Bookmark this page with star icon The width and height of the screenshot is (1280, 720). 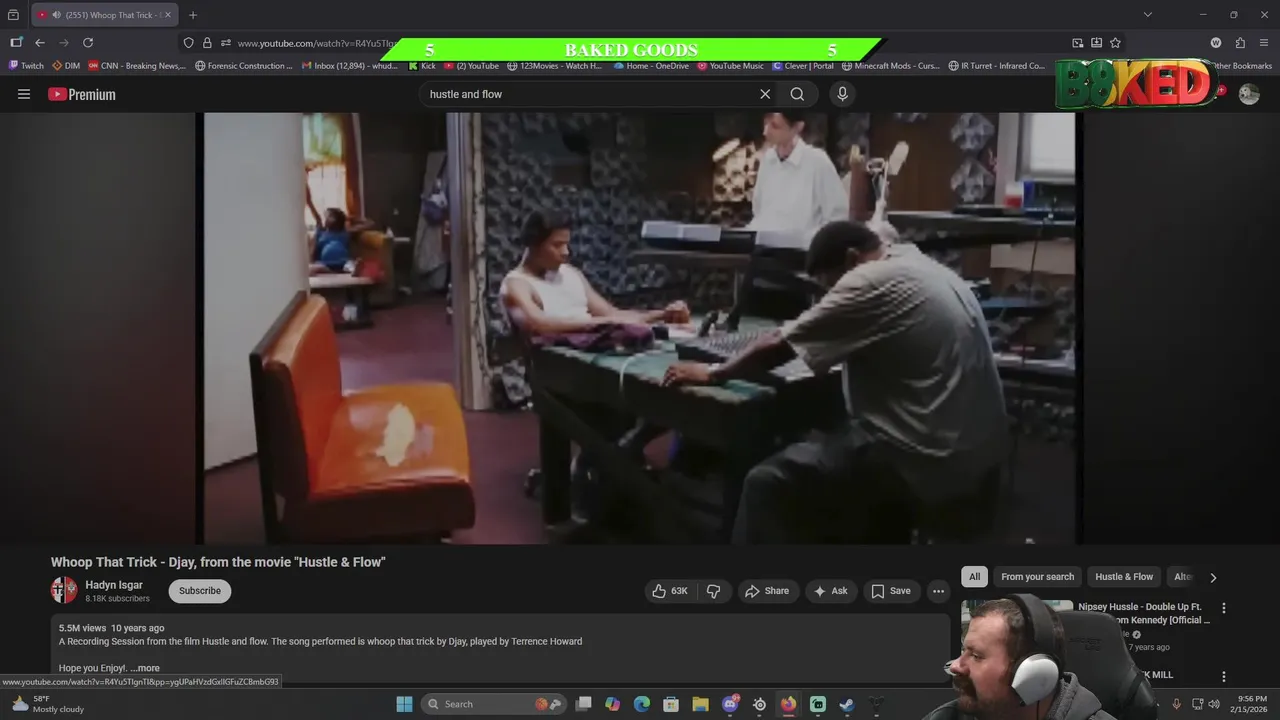point(1115,43)
